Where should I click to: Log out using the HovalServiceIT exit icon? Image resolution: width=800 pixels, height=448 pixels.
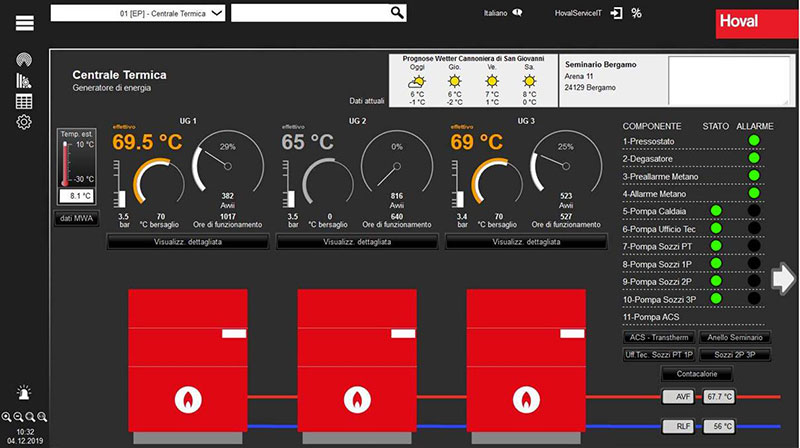click(616, 13)
